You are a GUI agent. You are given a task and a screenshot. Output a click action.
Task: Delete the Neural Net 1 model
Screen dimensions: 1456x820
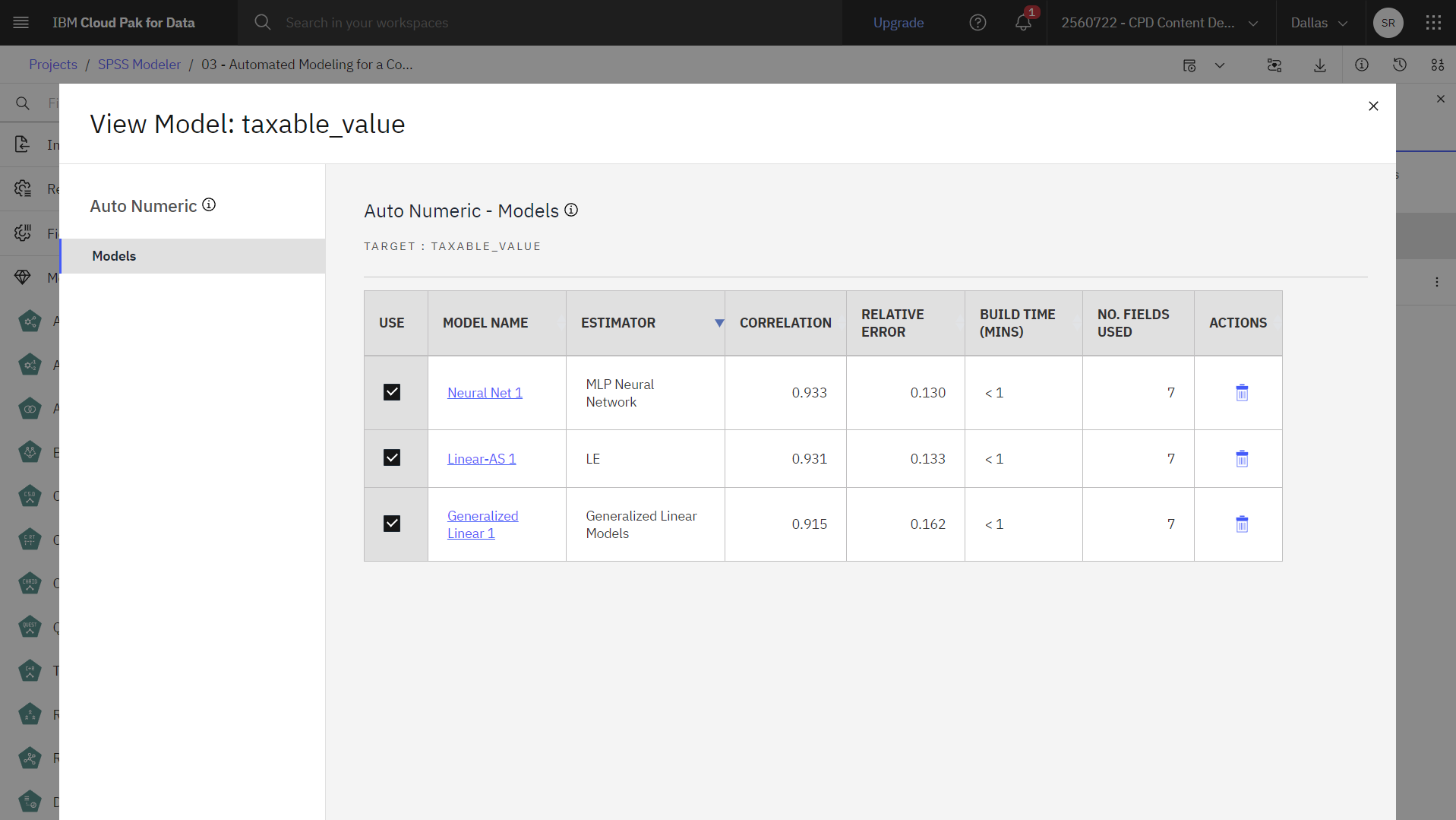(1242, 393)
